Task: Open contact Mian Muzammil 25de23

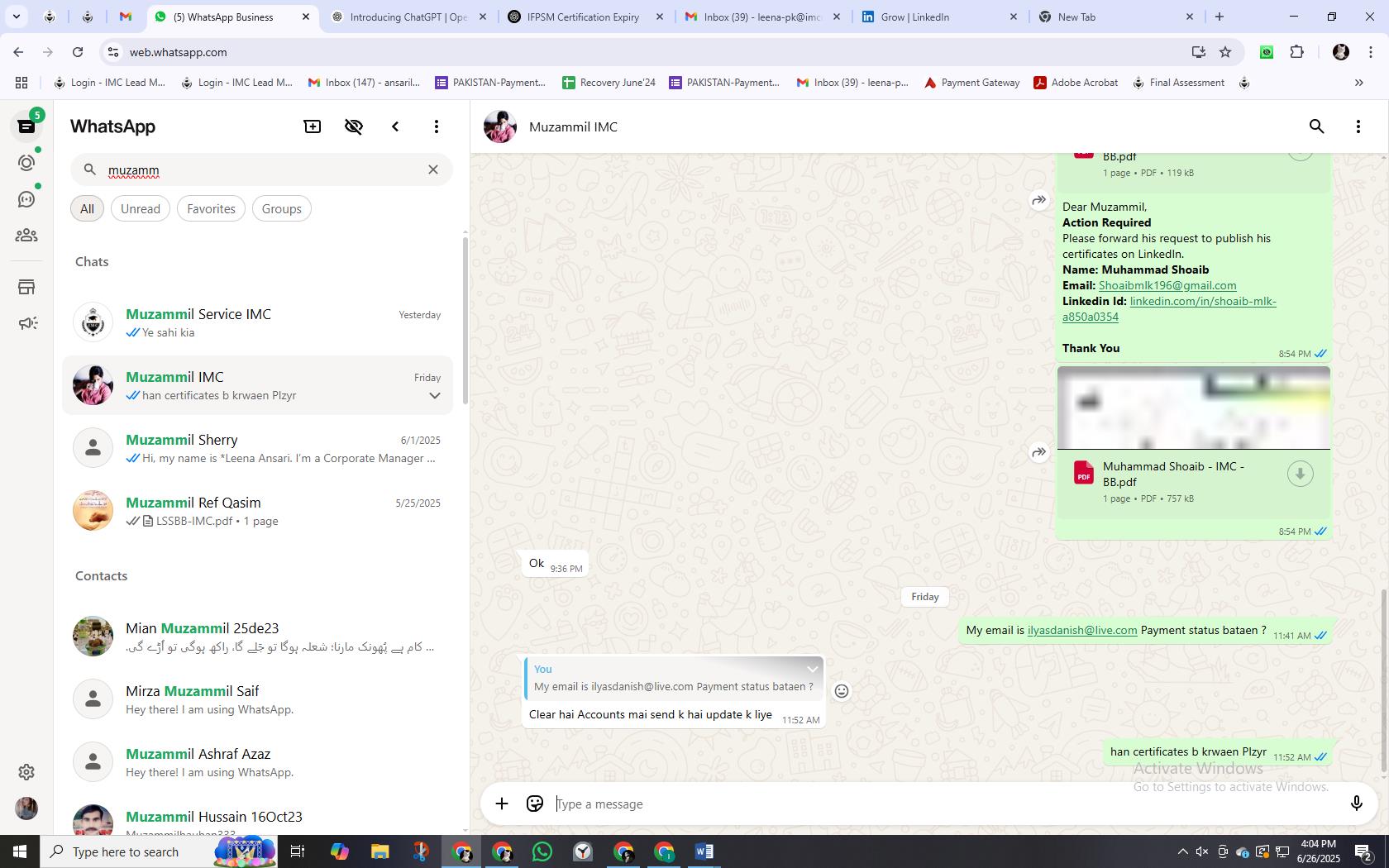Action: 258,637
